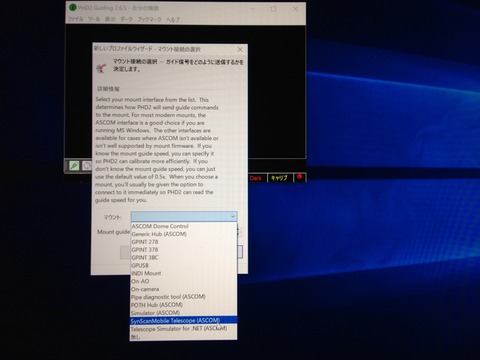Select Simulator (ASCOM) option
This screenshot has height=360, width=480.
(183, 313)
